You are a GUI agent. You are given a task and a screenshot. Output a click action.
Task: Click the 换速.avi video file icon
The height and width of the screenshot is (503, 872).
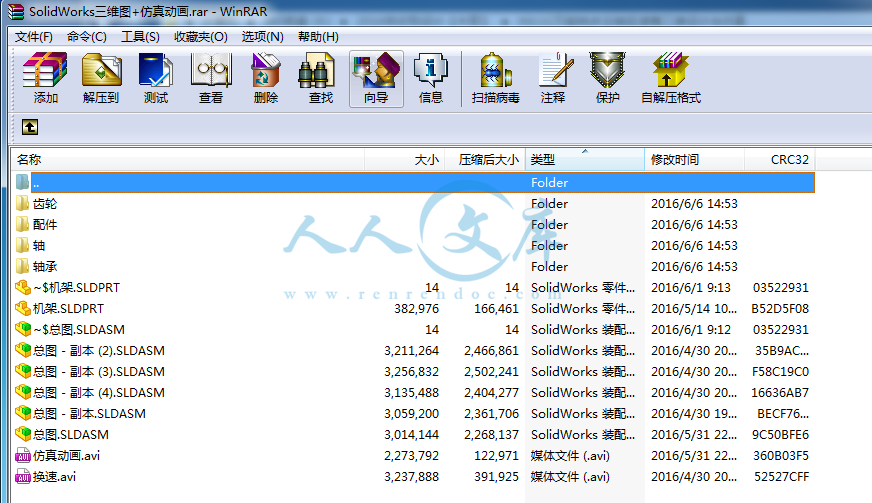tap(23, 477)
